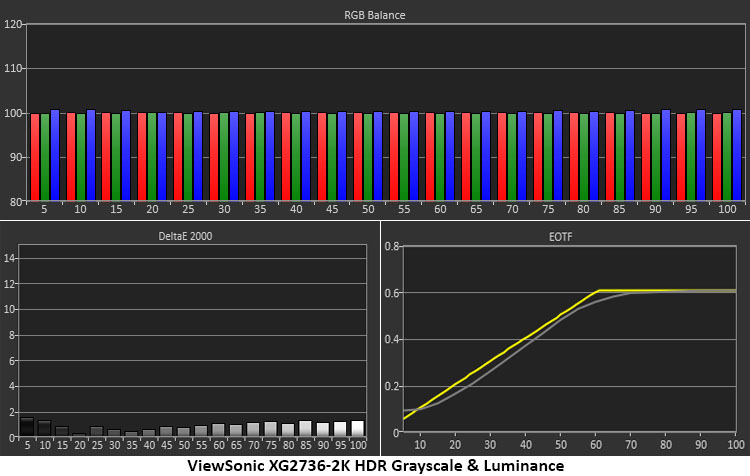Click the DeltaE 2000 chart title
750x476 pixels.
click(185, 236)
